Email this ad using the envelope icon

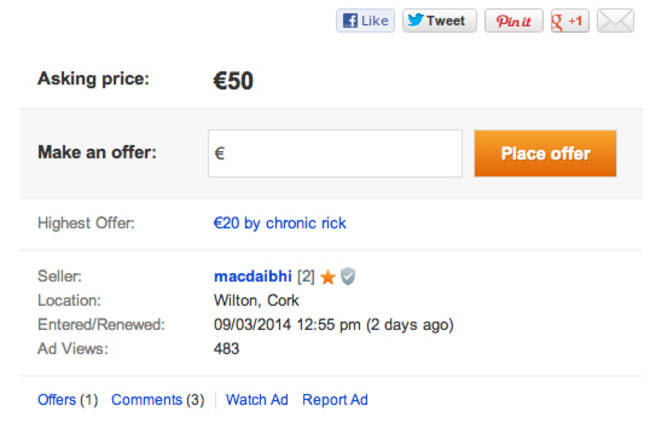615,20
